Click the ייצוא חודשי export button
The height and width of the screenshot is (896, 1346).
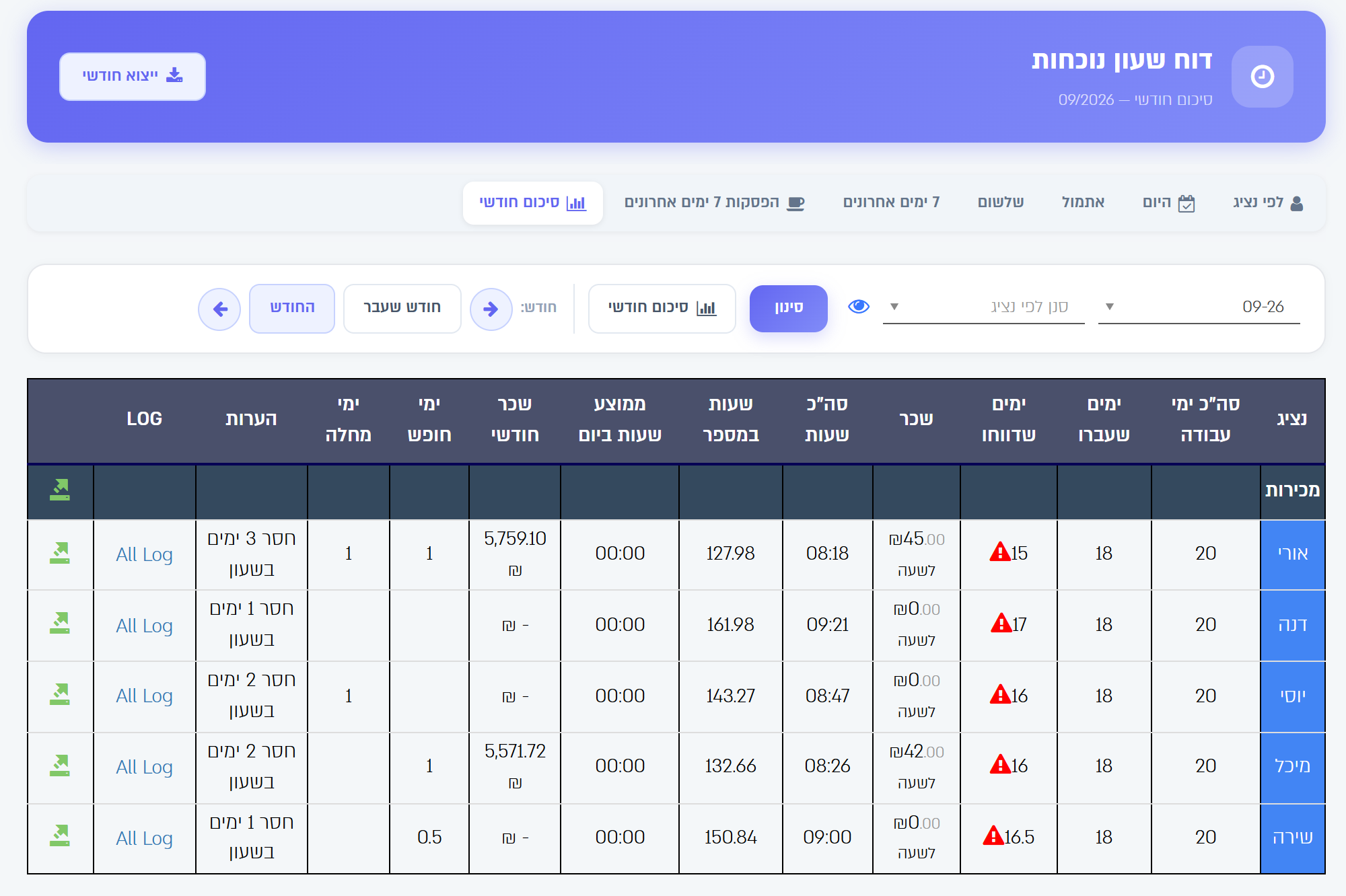133,76
